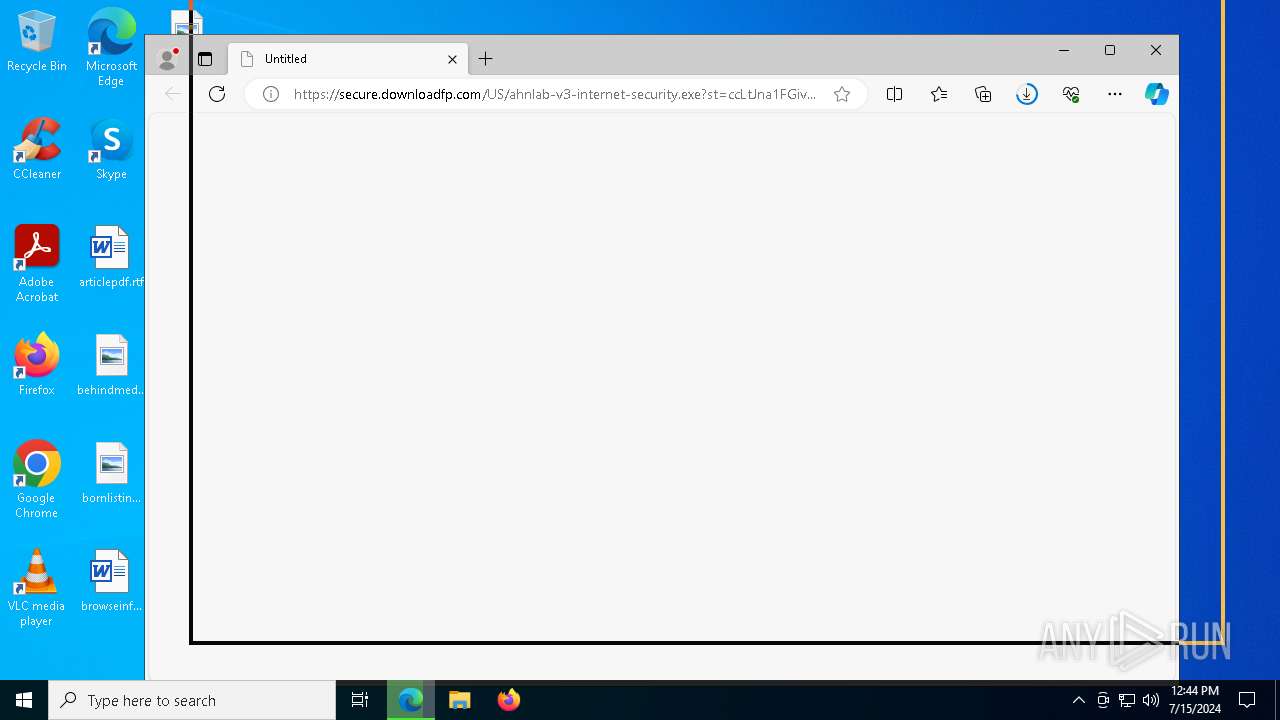
Task: Minimize the Edge window
Action: (x=1064, y=50)
